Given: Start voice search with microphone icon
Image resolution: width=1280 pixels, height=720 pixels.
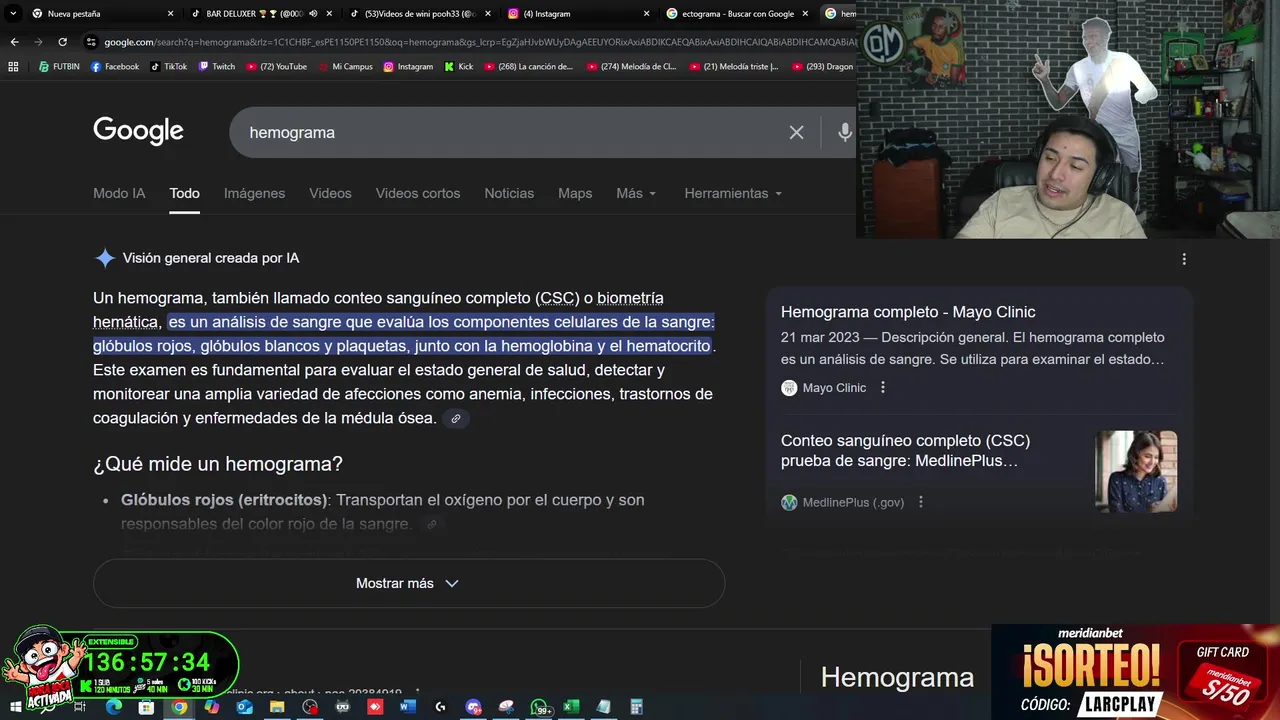Looking at the screenshot, I should click(845, 132).
